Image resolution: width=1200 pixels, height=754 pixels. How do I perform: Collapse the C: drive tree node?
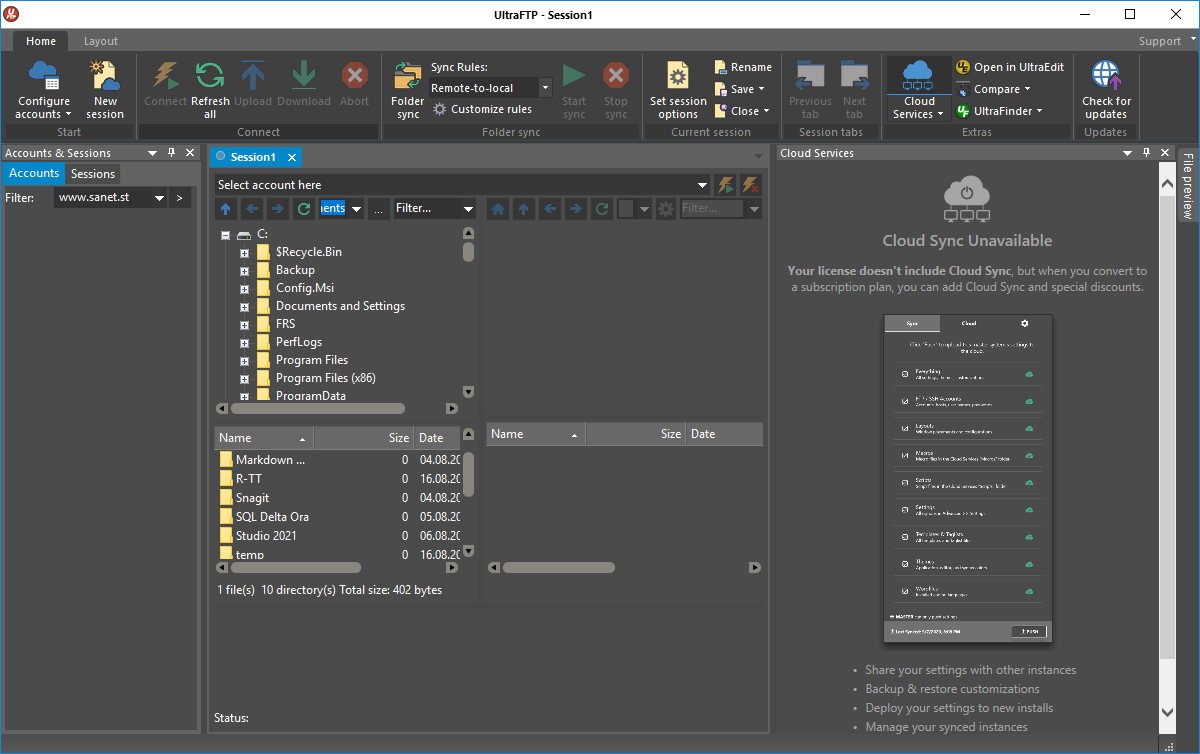coord(226,234)
